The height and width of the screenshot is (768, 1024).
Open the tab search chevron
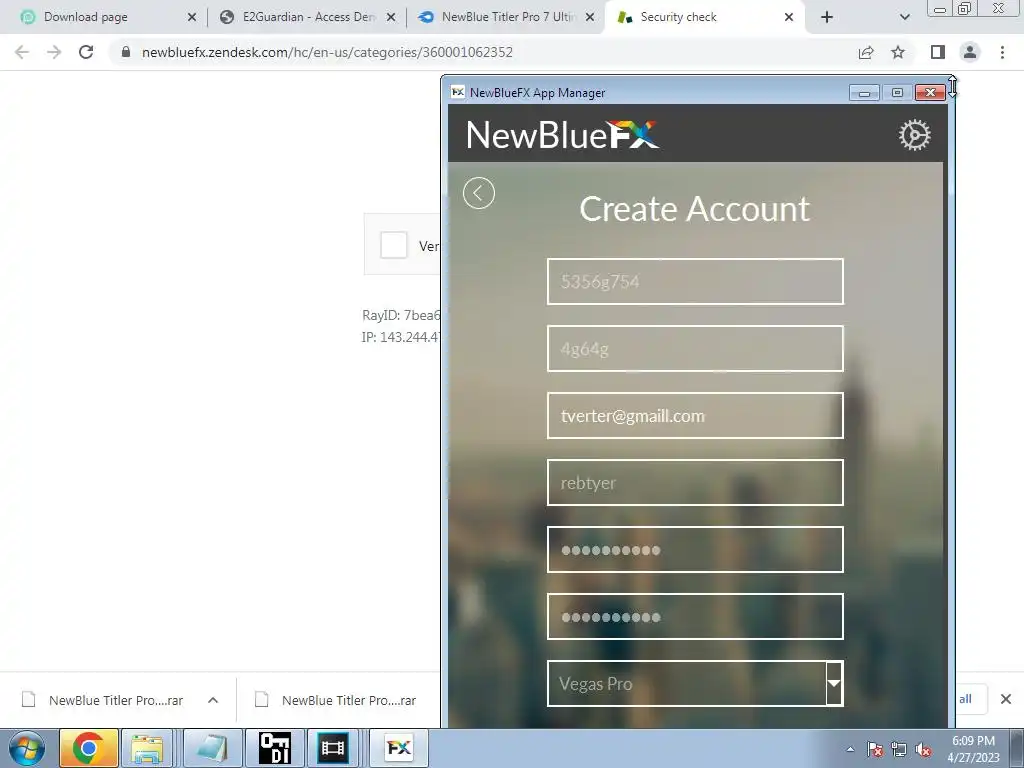click(904, 18)
